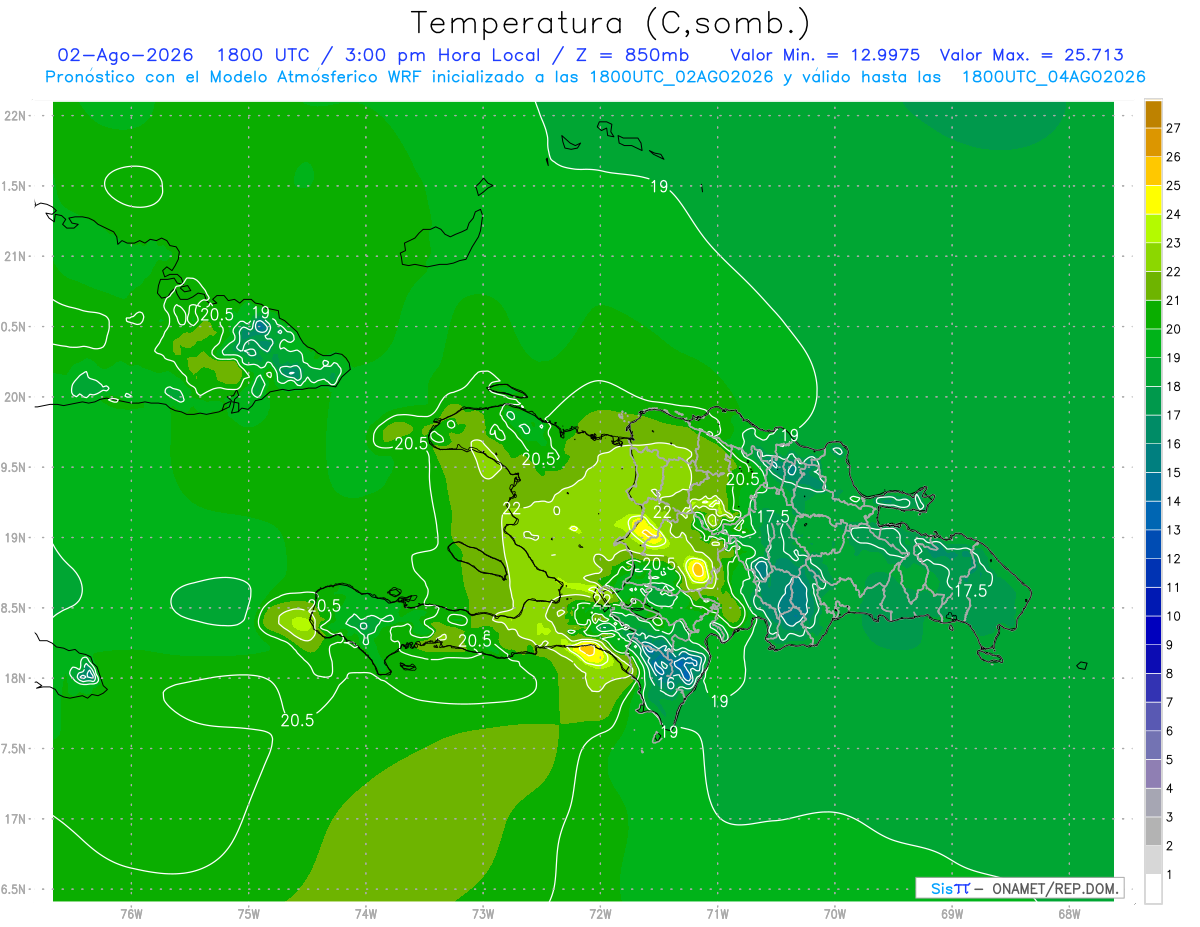Click the "18N" latitude axis label
The height and width of the screenshot is (927, 1200).
[17, 678]
